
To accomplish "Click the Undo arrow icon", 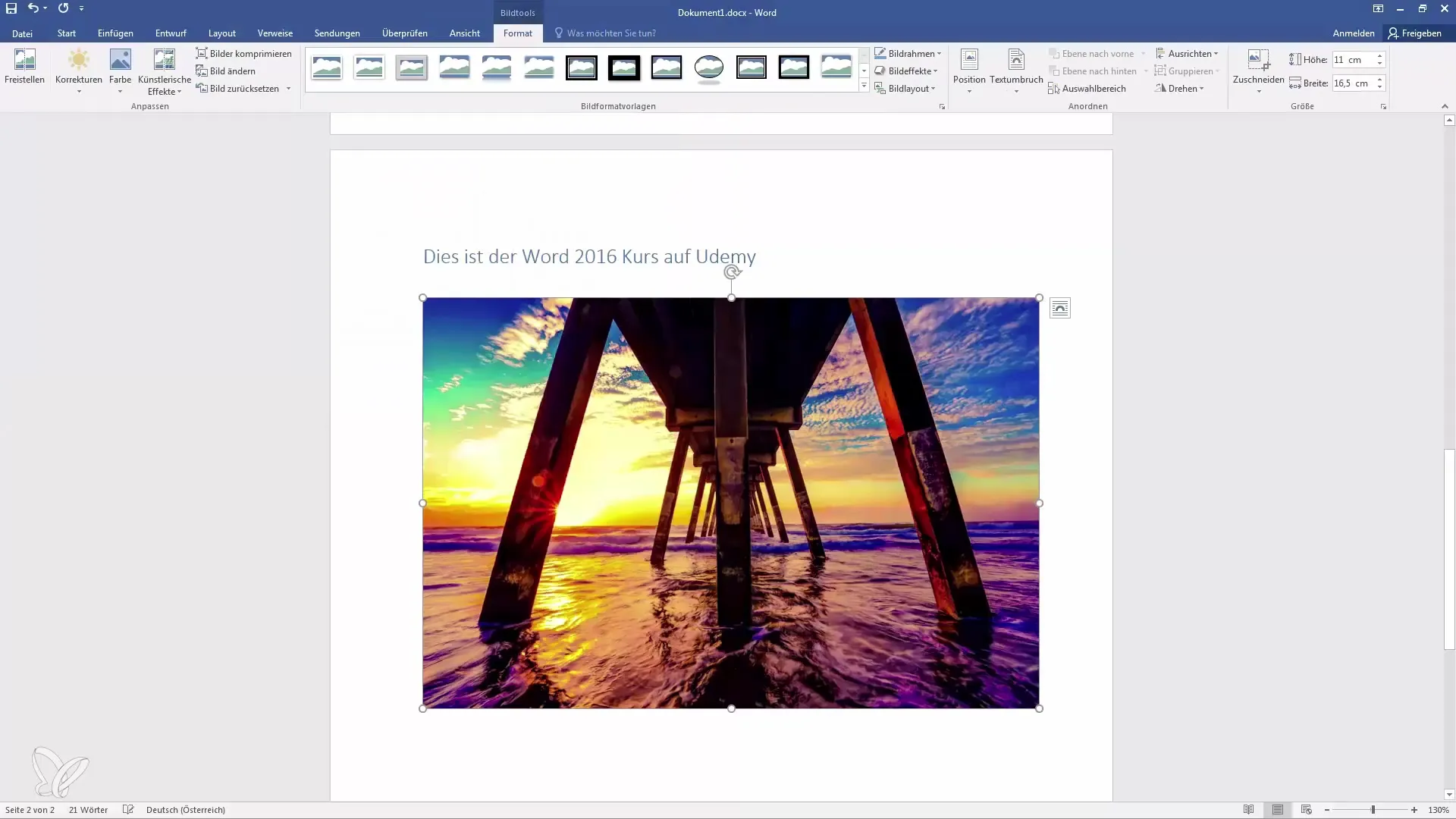I will pos(33,8).
